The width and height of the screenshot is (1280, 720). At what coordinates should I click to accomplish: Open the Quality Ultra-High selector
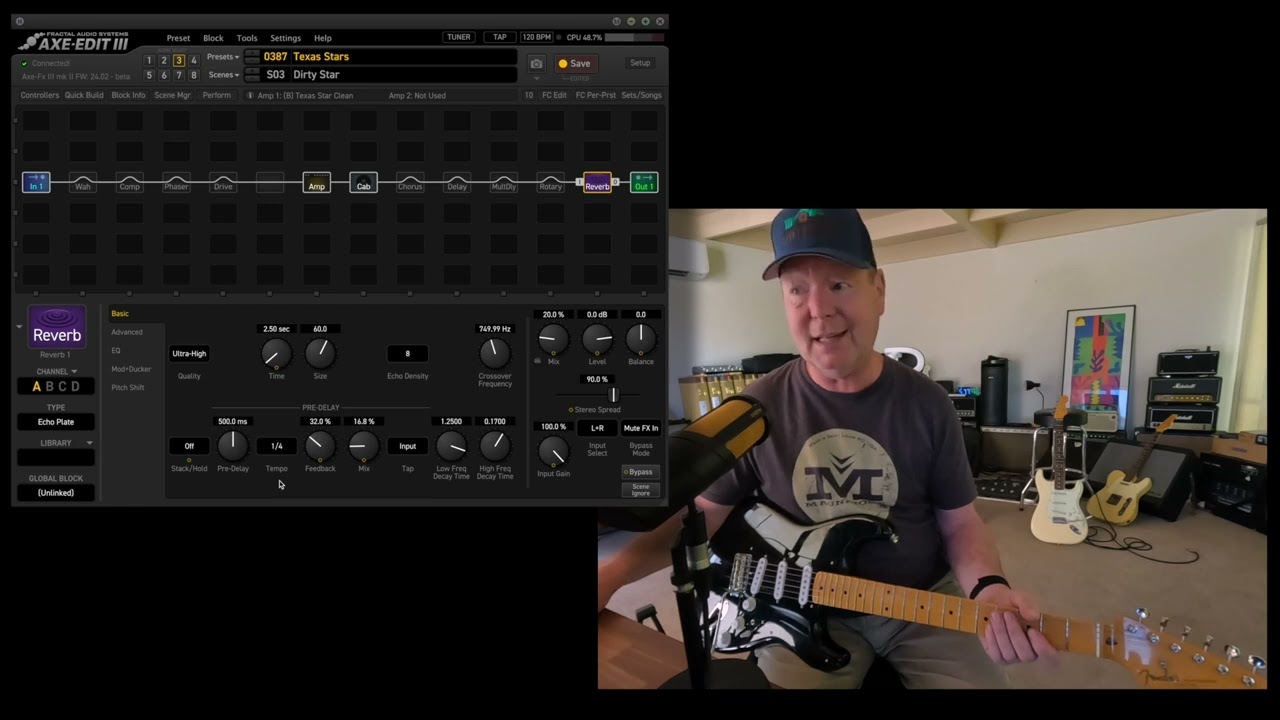pyautogui.click(x=189, y=353)
